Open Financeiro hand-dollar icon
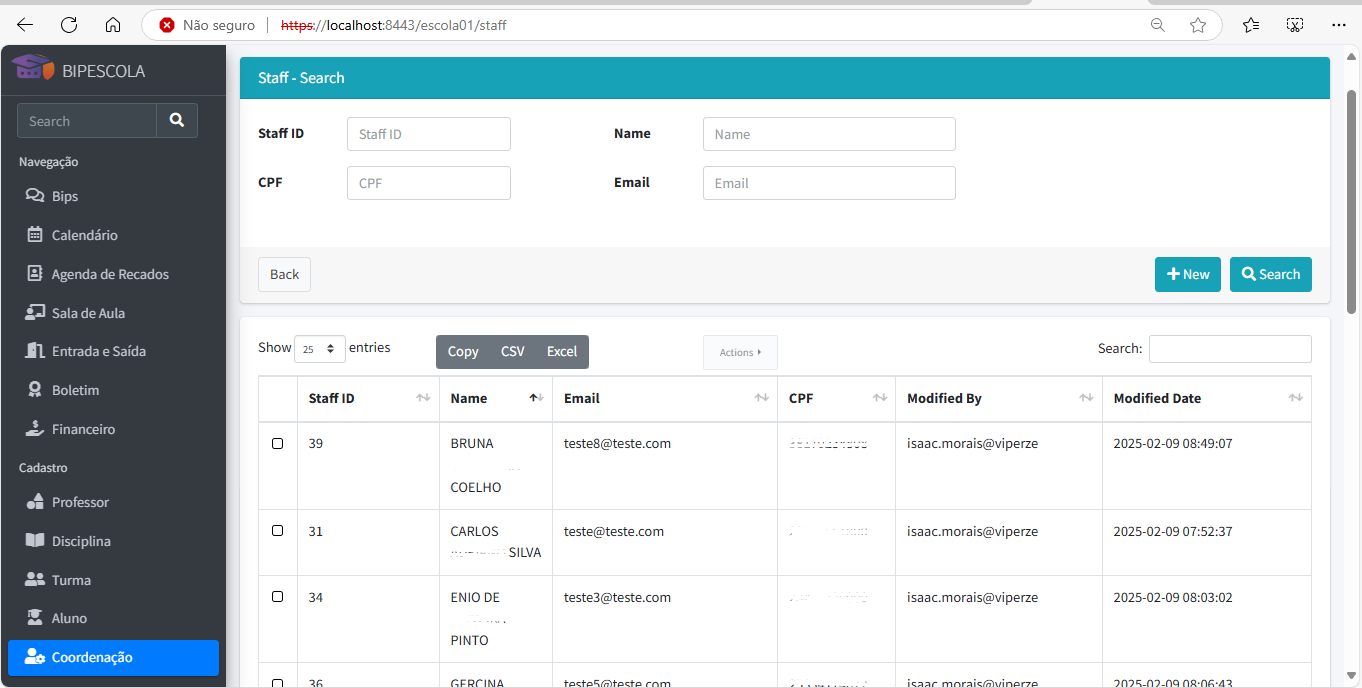This screenshot has width=1362, height=688. tap(35, 429)
